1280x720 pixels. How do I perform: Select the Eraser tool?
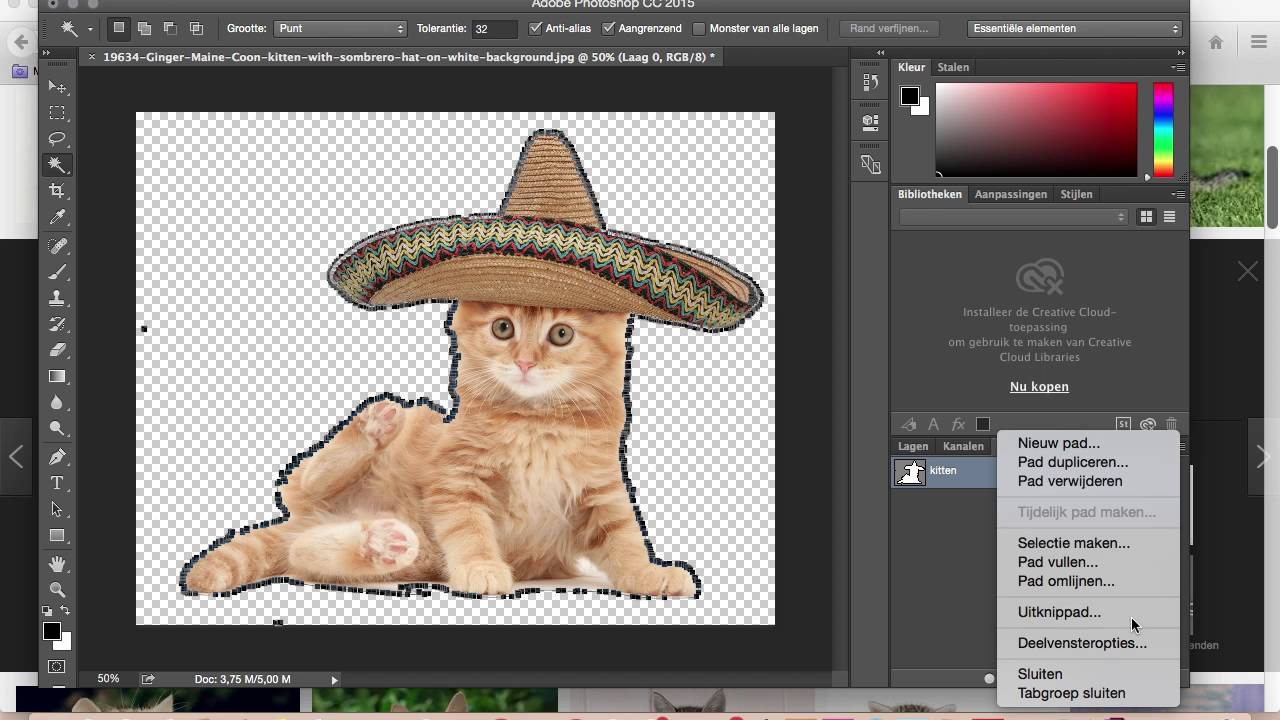57,350
